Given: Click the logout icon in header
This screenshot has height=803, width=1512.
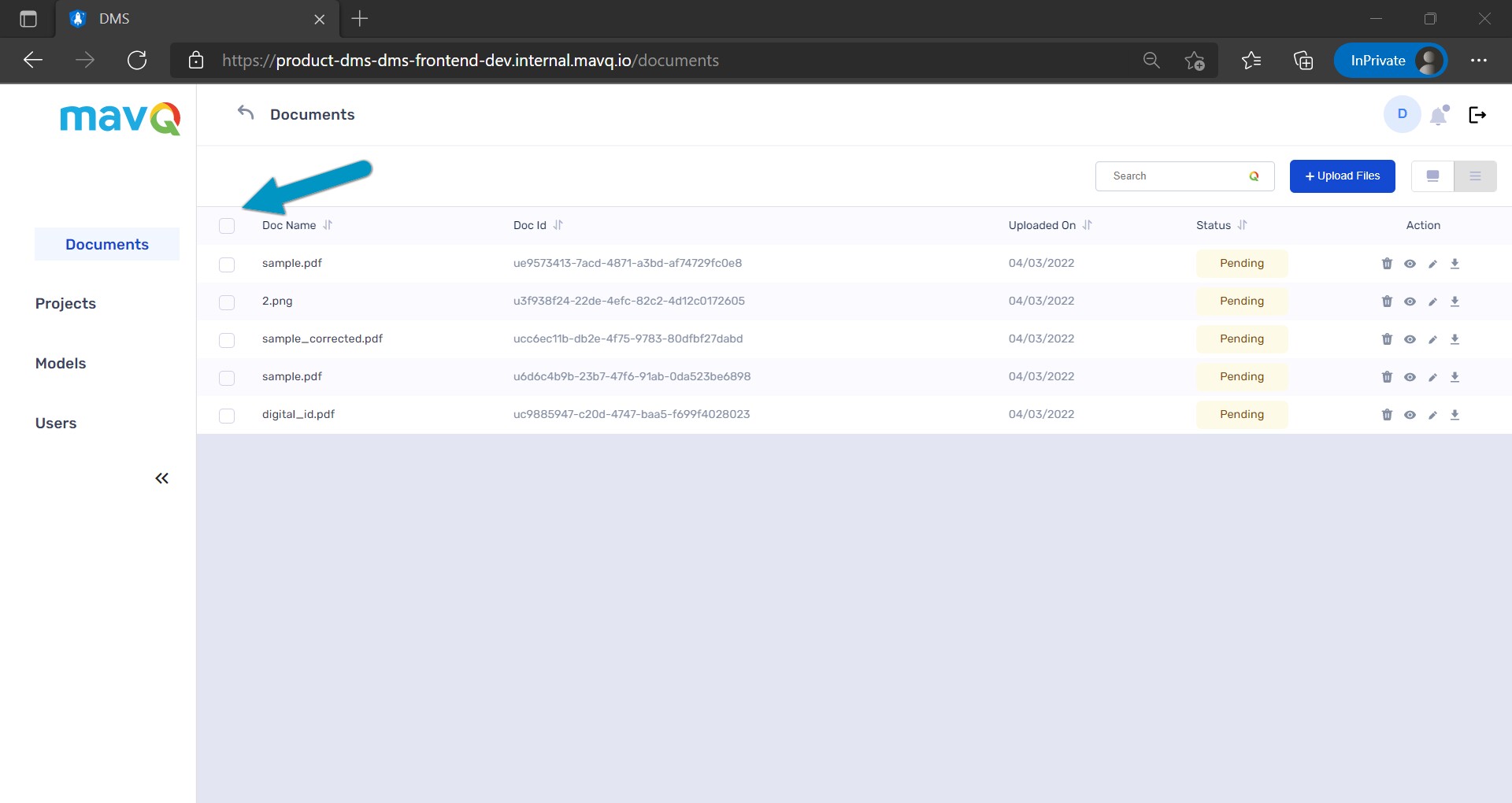Looking at the screenshot, I should pos(1477,115).
